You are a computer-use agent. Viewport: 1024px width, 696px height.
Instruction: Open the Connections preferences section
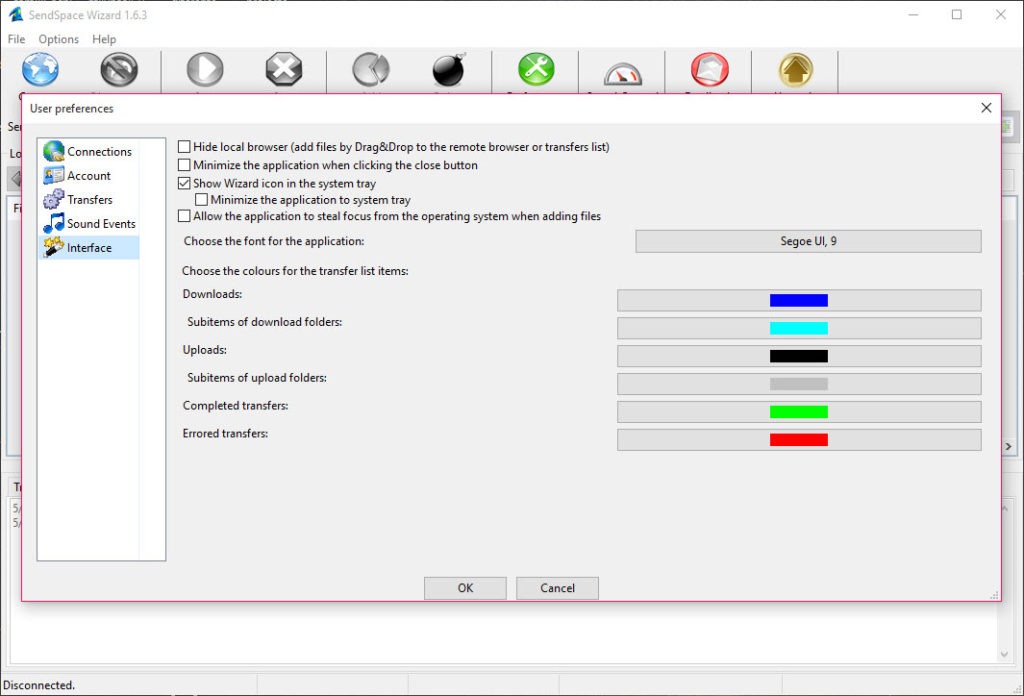[88, 151]
